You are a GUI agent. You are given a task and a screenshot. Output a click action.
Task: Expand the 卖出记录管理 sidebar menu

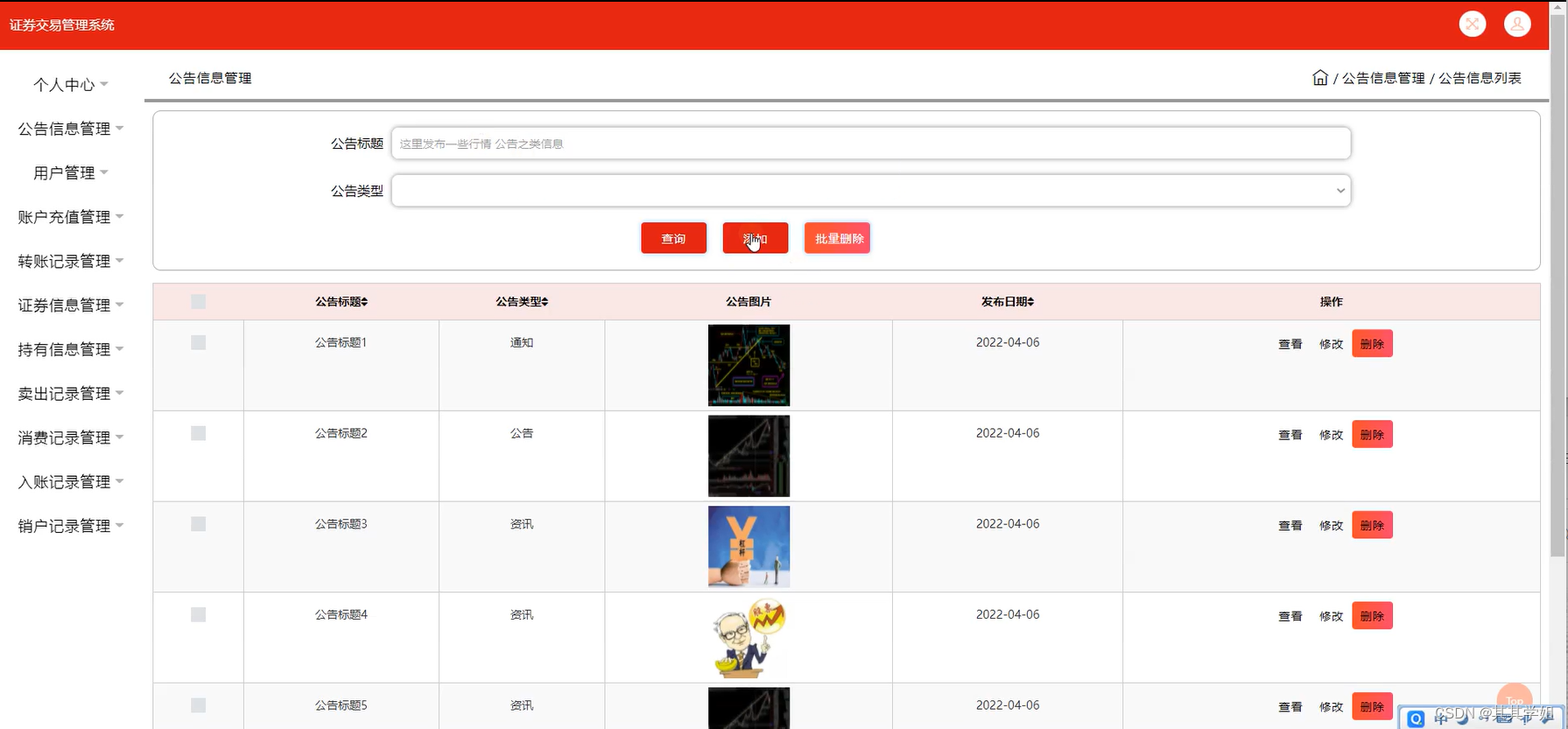click(70, 394)
